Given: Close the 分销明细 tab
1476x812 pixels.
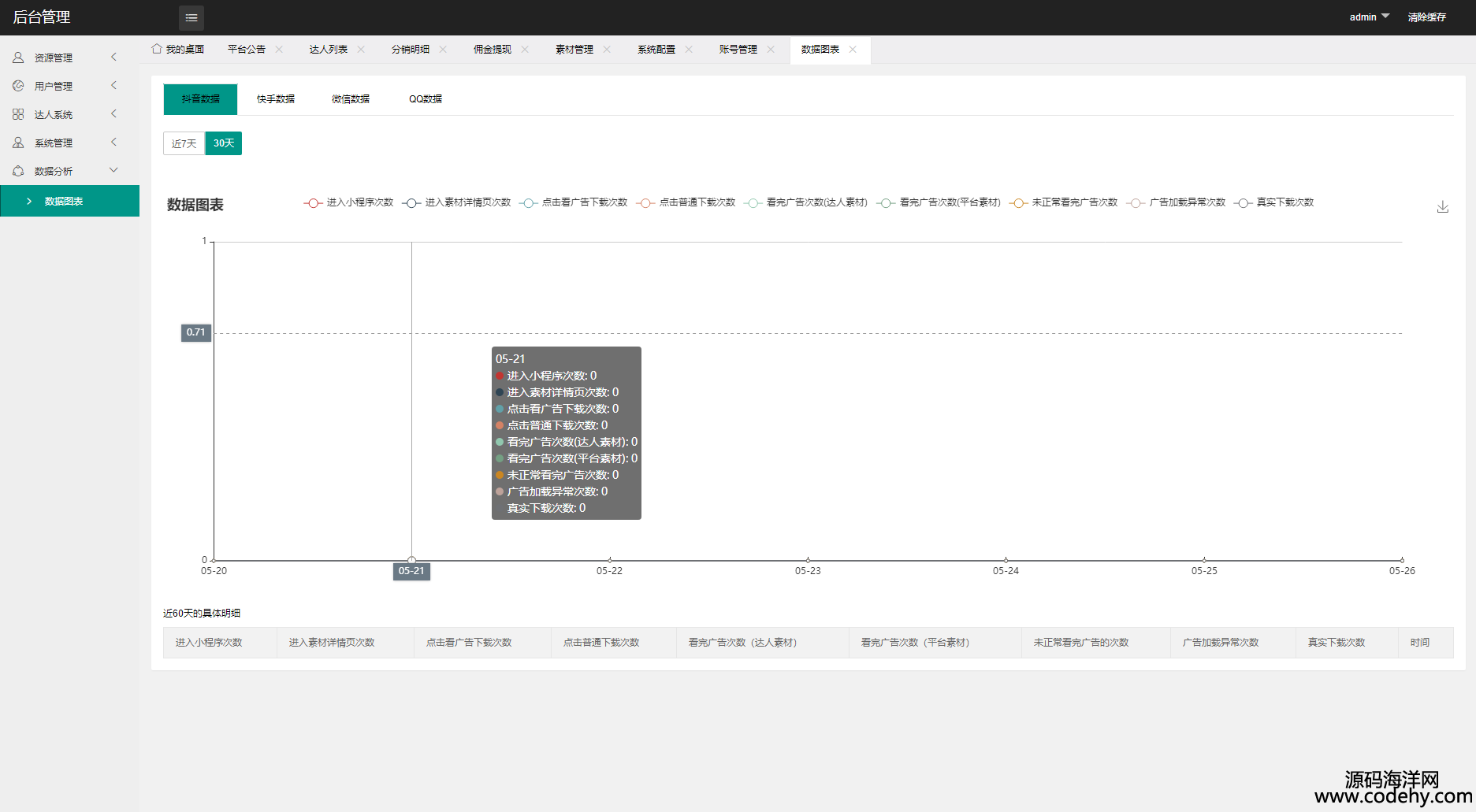Looking at the screenshot, I should click(x=443, y=49).
